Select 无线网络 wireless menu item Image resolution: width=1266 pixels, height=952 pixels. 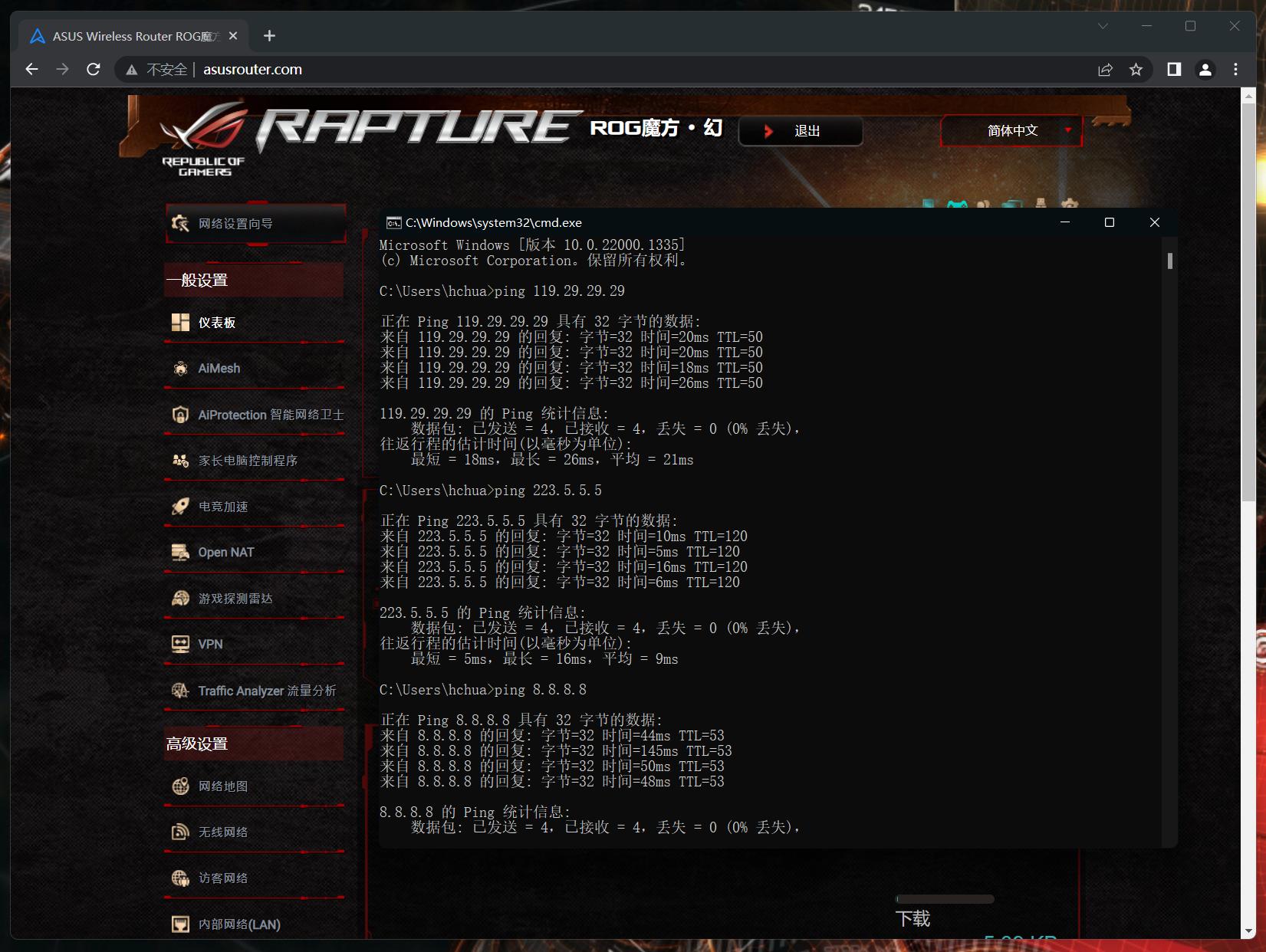pyautogui.click(x=222, y=832)
